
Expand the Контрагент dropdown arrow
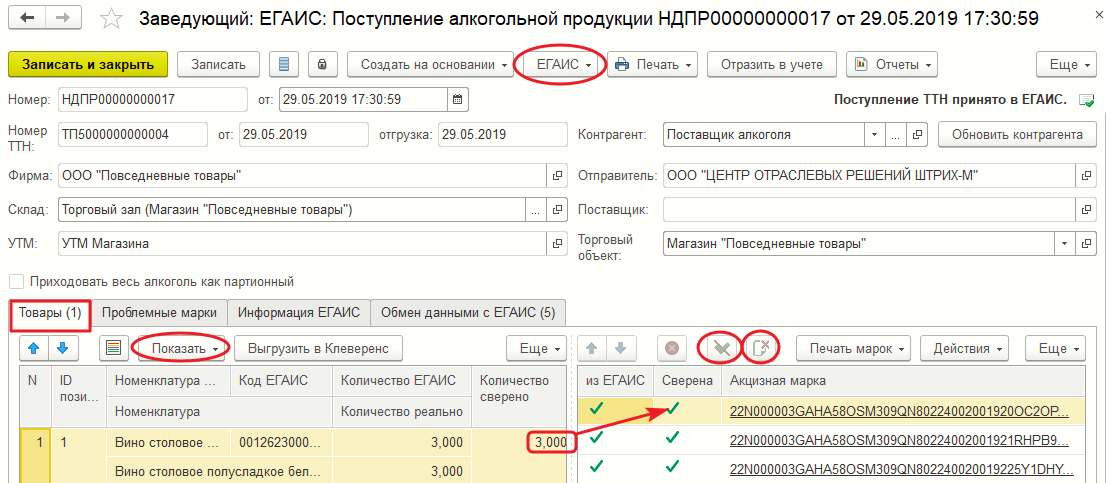875,135
